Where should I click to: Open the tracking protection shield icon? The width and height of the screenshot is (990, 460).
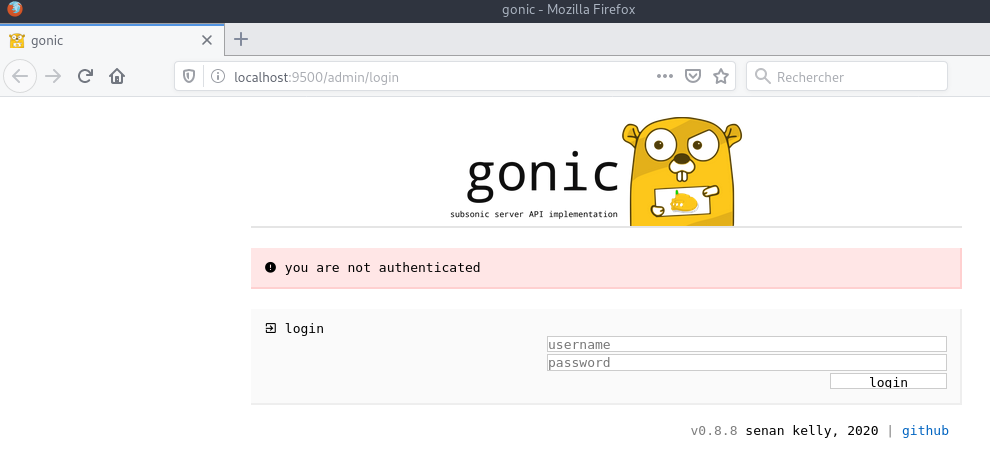pos(189,76)
